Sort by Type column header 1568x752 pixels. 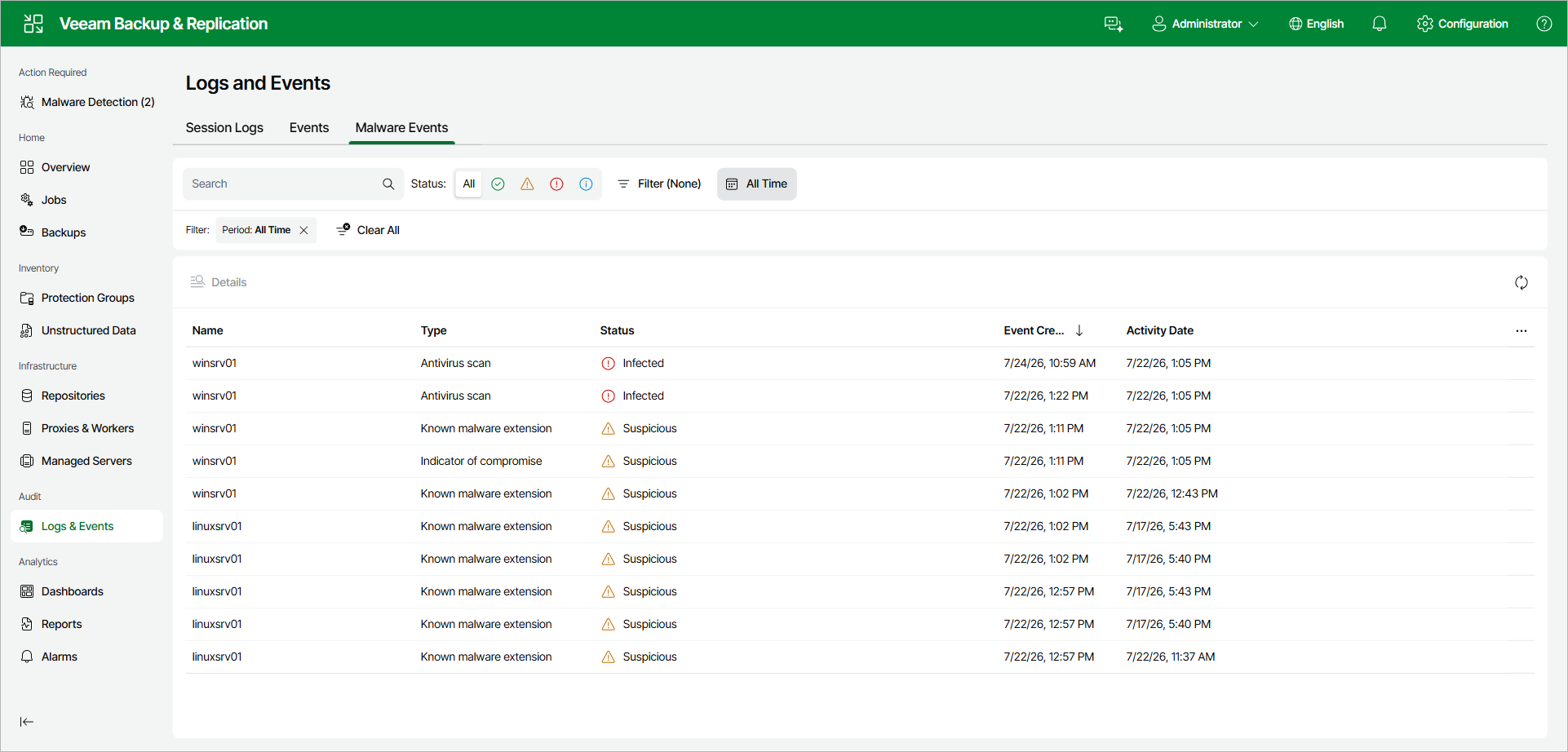click(434, 330)
